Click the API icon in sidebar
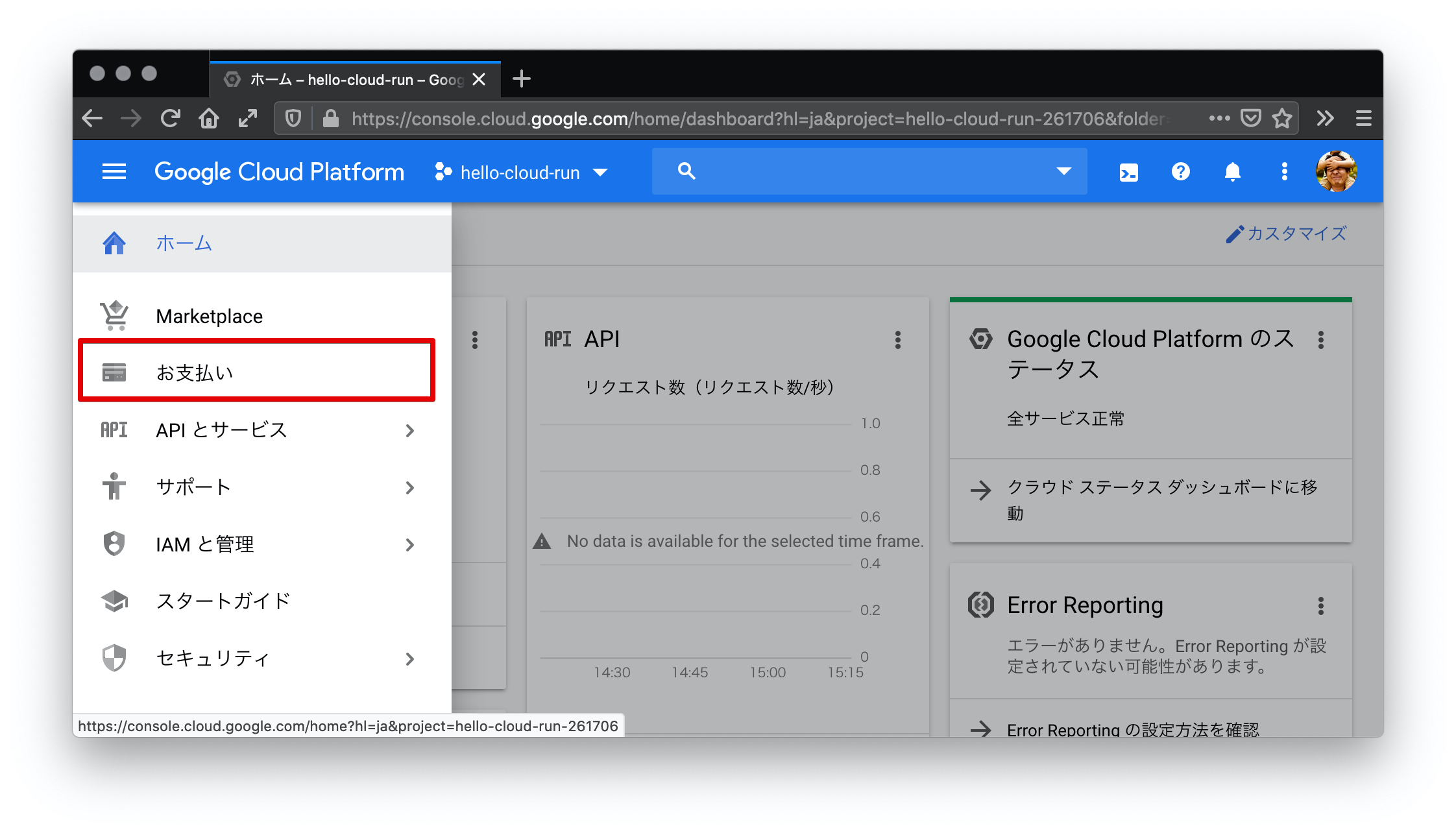This screenshot has width=1456, height=833. click(x=114, y=429)
